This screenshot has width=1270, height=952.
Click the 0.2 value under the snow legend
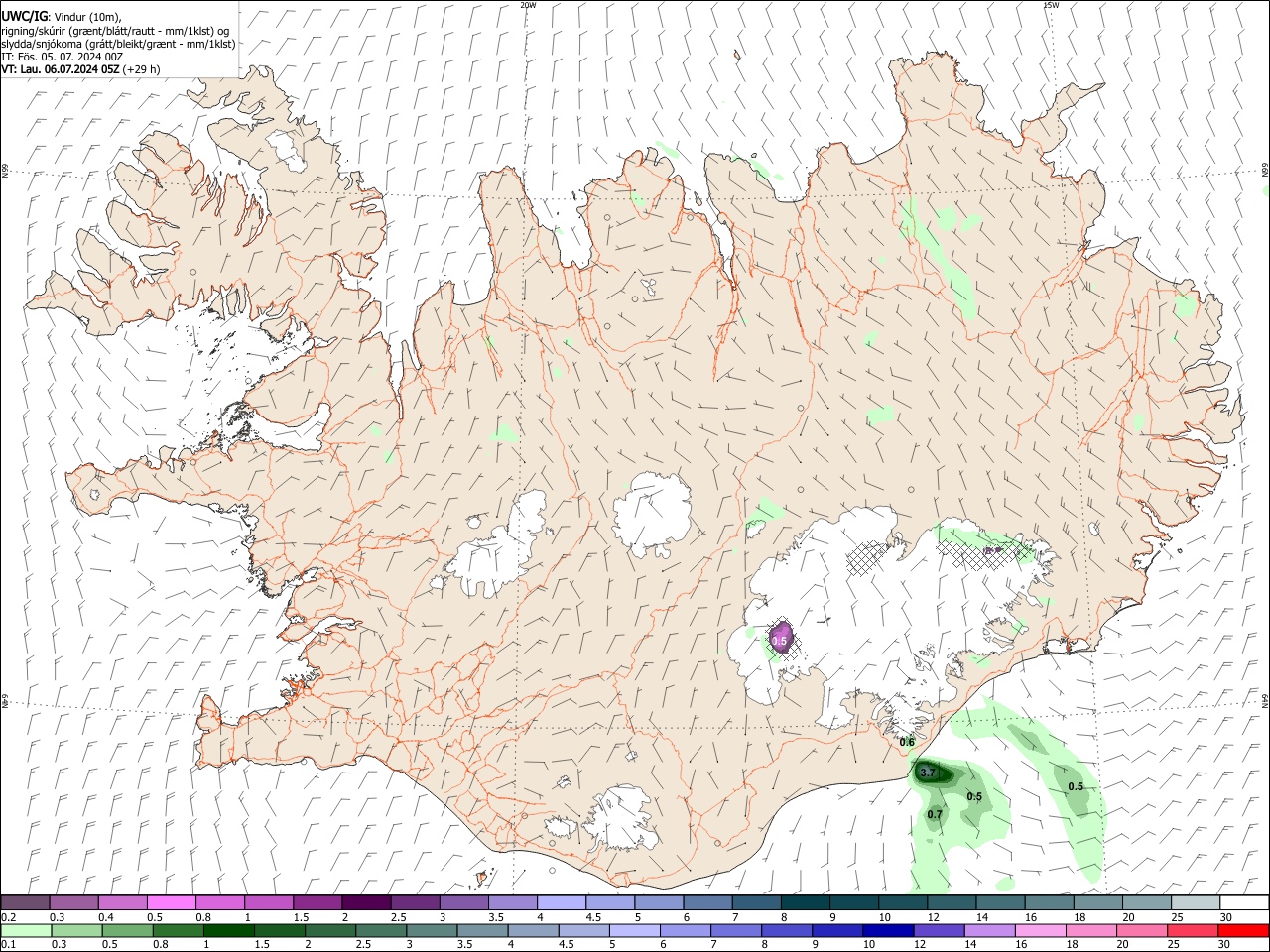coord(8,917)
